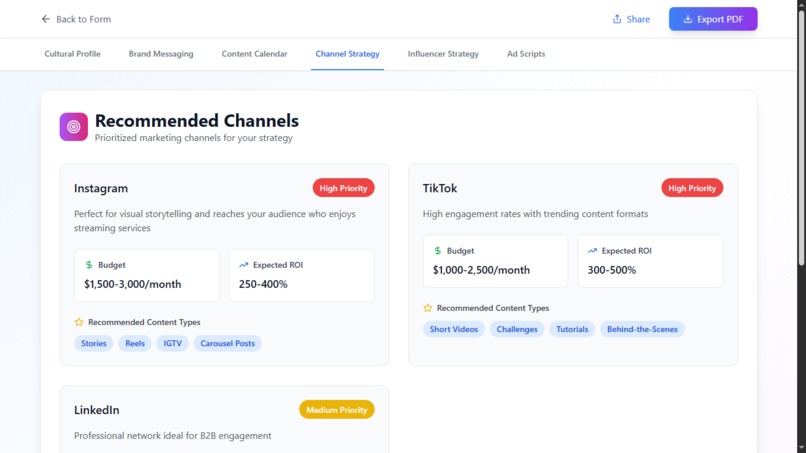Select the Reels content tag
Image resolution: width=806 pixels, height=453 pixels.
(135, 343)
